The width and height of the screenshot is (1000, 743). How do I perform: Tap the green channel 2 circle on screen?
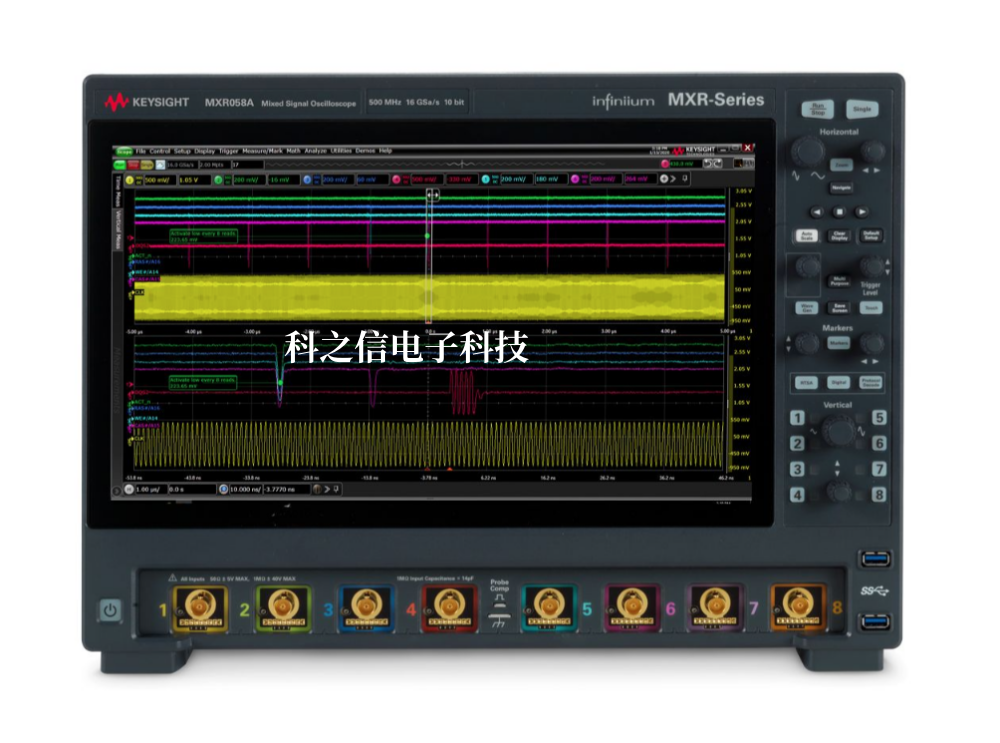[218, 180]
